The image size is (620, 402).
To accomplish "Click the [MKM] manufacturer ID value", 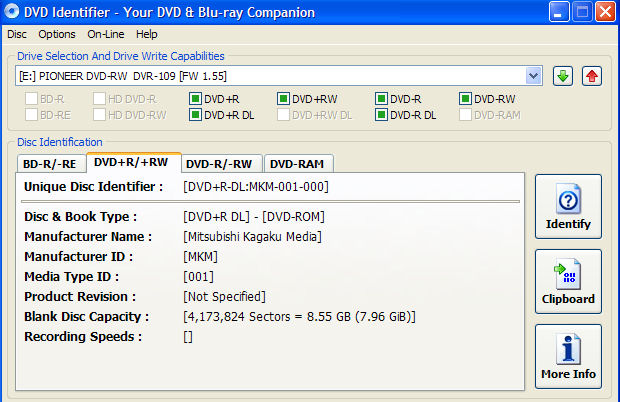I will pyautogui.click(x=200, y=257).
